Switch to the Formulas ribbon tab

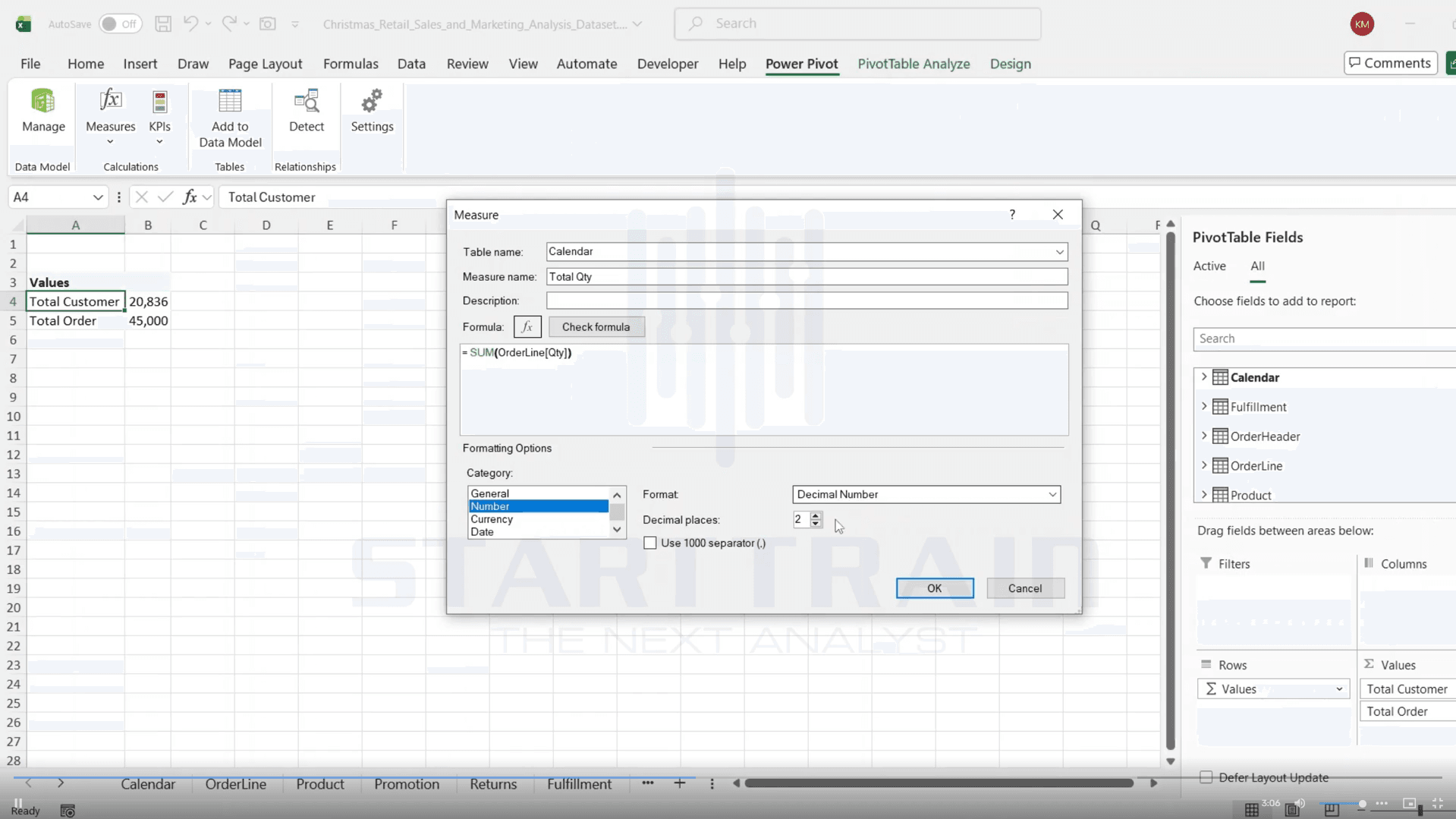click(x=351, y=64)
